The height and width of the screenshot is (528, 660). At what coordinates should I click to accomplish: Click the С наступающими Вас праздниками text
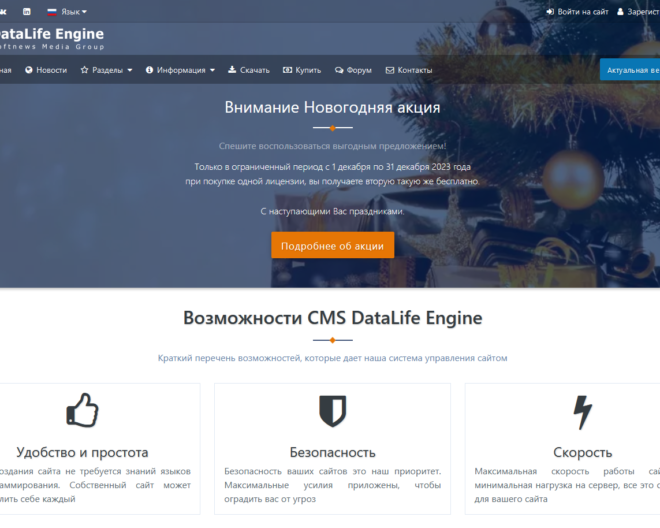pos(333,211)
